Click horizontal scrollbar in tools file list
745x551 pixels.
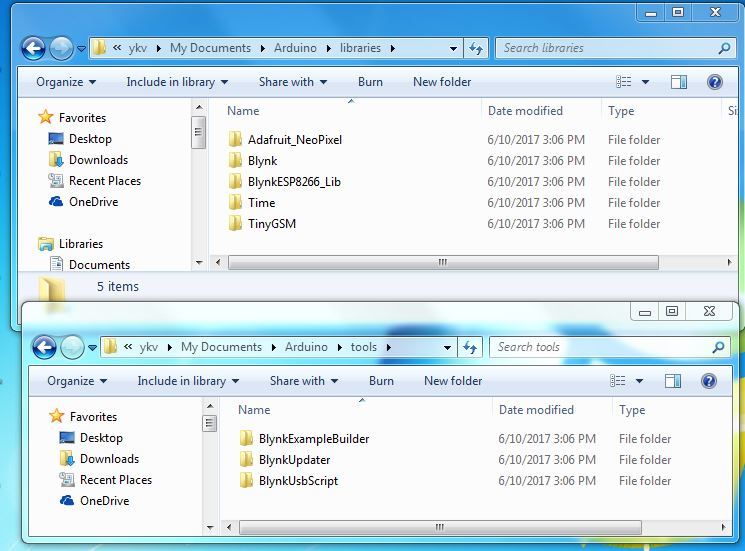click(x=440, y=527)
